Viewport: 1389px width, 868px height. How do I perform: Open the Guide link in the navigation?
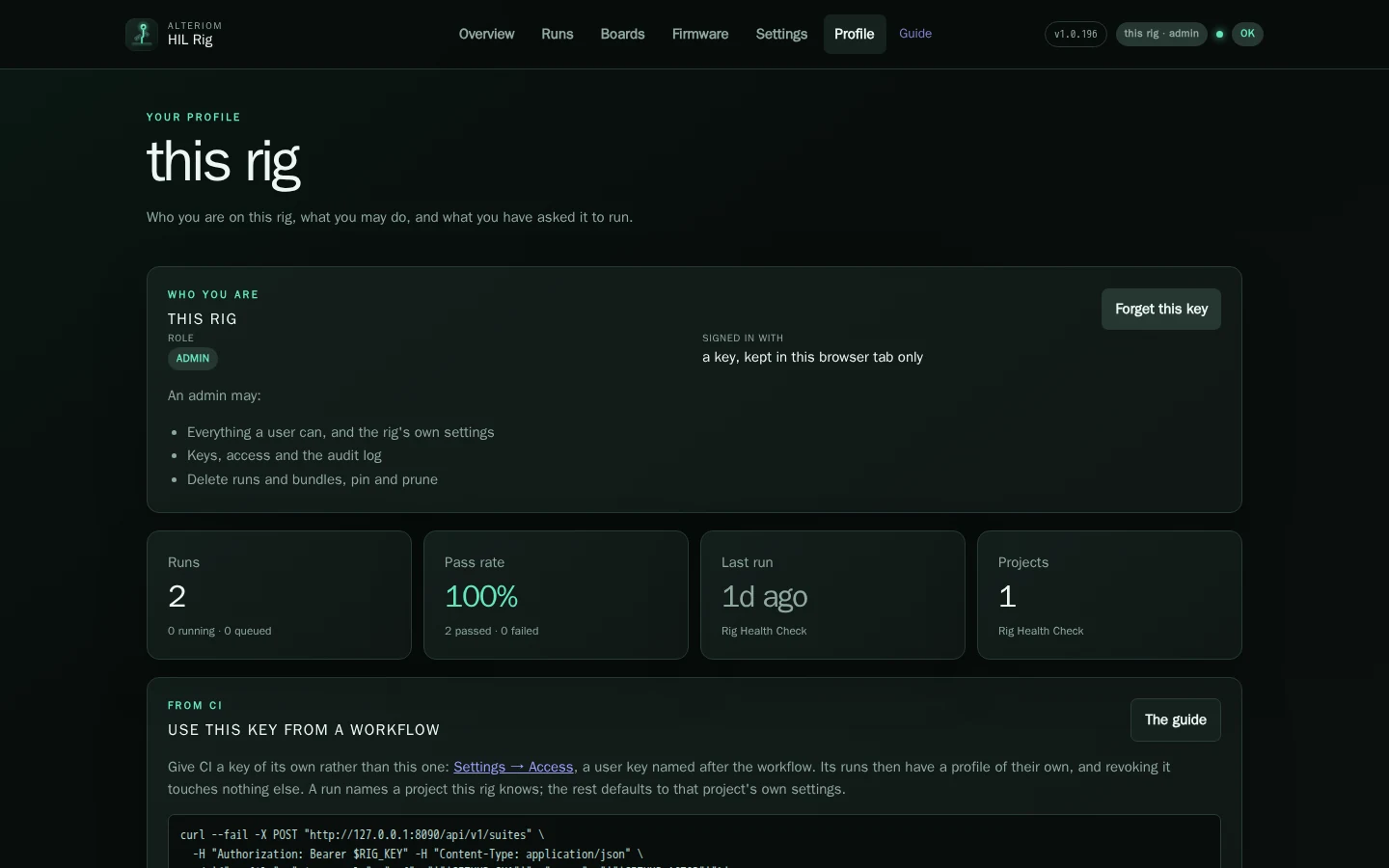(915, 34)
